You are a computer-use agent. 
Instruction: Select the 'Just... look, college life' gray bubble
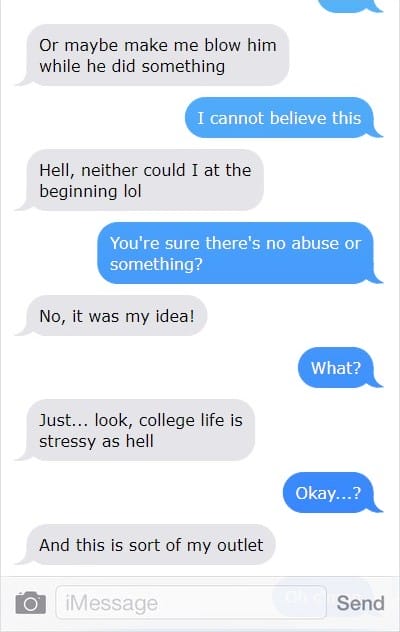(136, 430)
